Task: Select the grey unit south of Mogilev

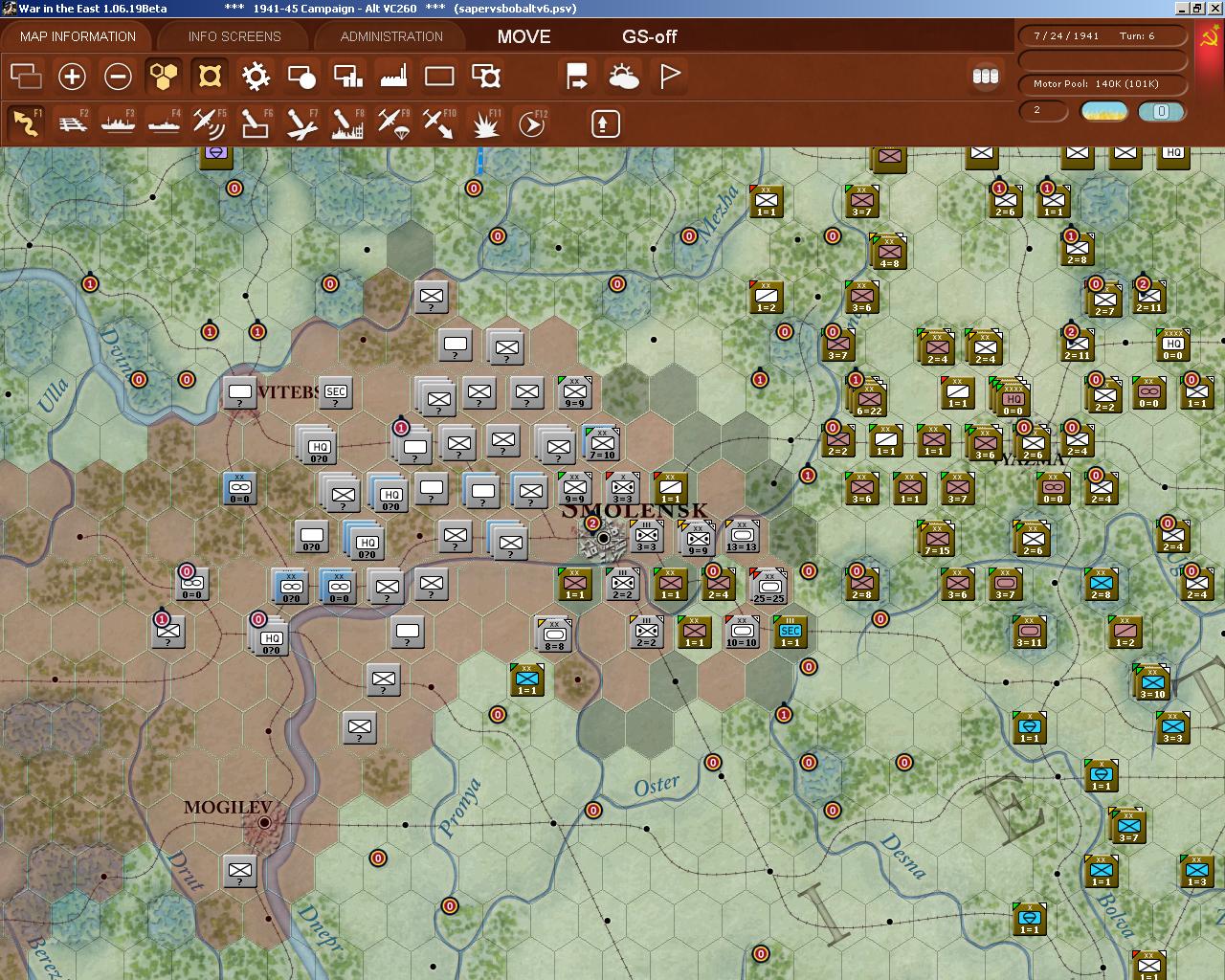Action: (x=240, y=871)
